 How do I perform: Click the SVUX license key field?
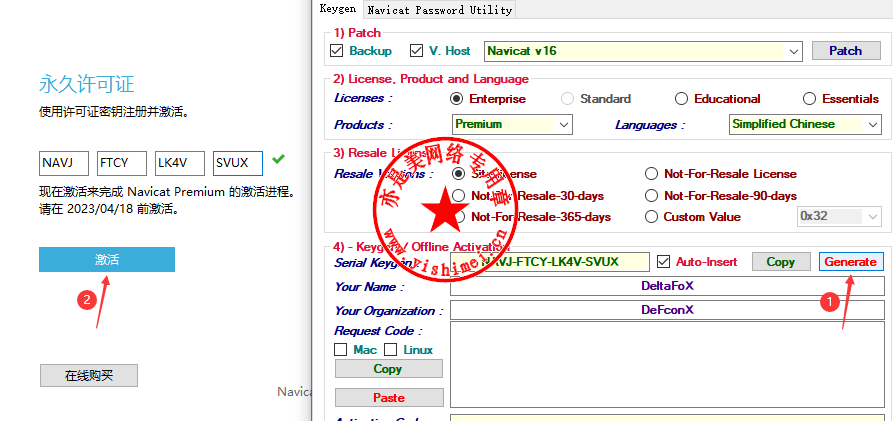[238, 163]
